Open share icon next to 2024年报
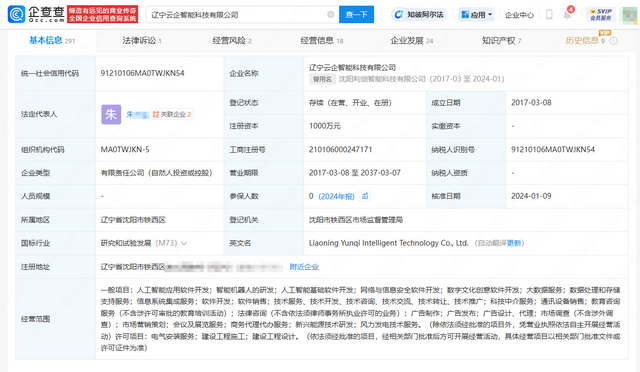This screenshot has height=372, width=640. coord(365,196)
